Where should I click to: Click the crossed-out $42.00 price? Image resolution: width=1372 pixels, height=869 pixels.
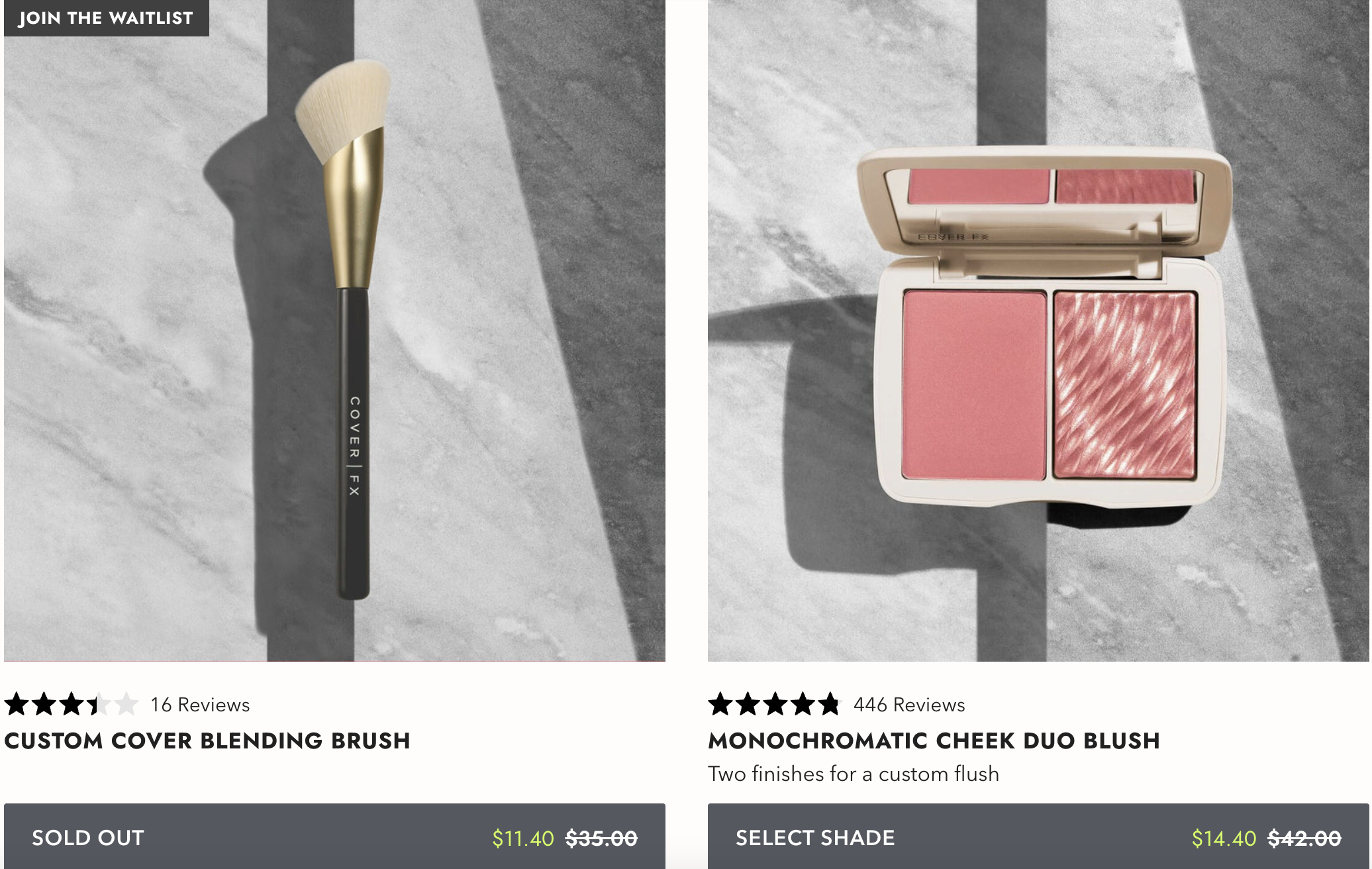1304,839
